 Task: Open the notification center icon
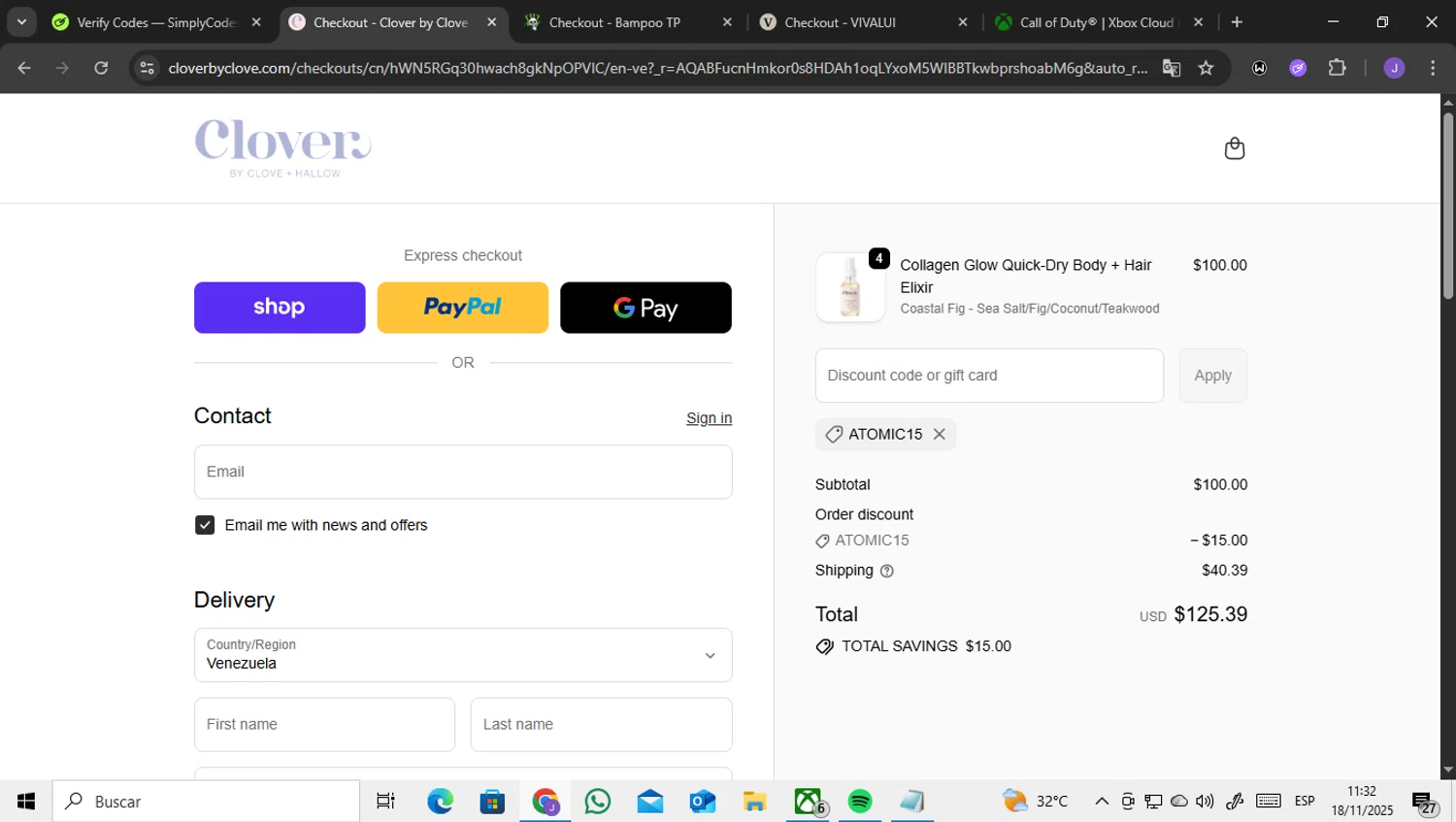(x=1425, y=803)
